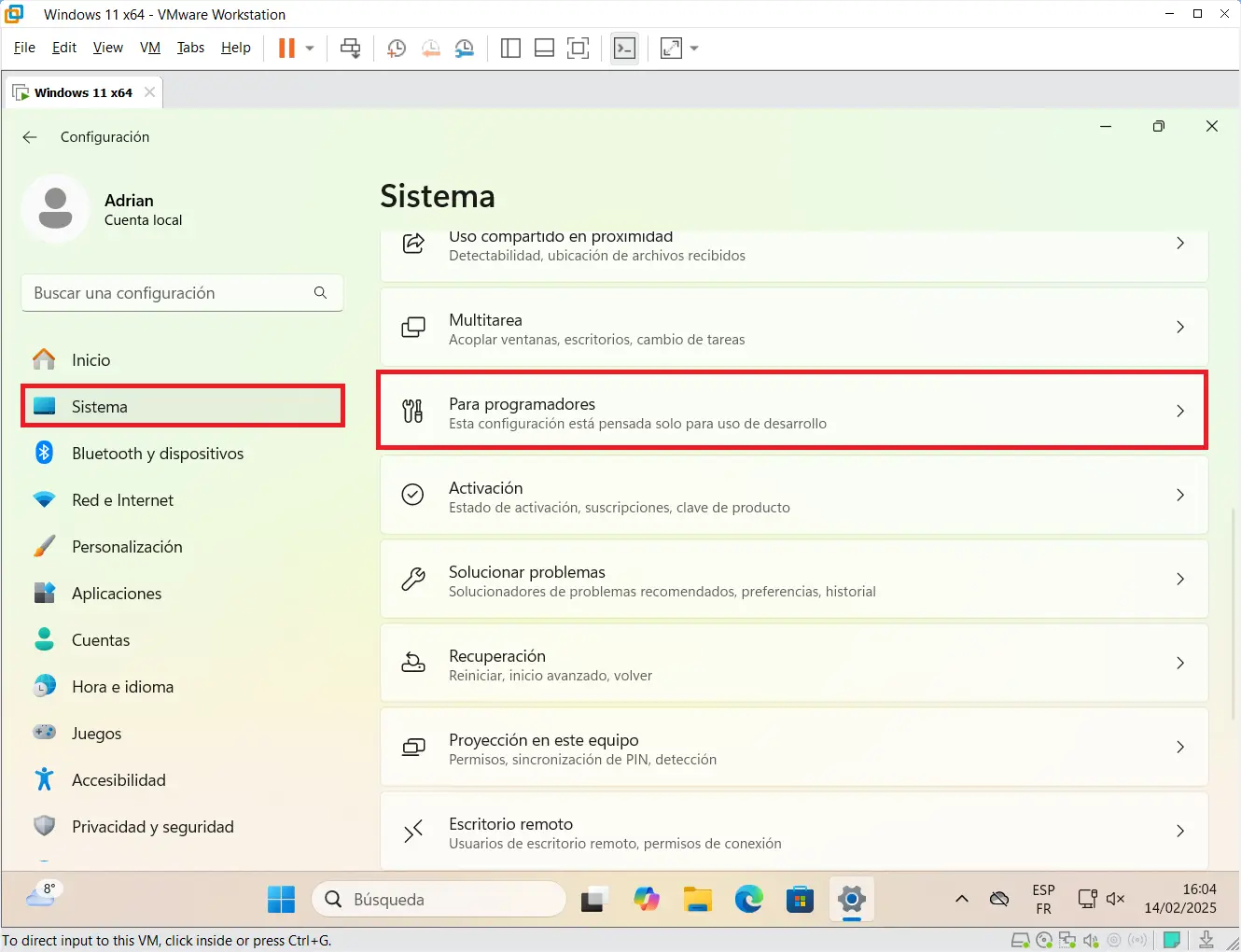Open Proyección en este equipo settings
Screen dimensions: 1241x952
(794, 748)
